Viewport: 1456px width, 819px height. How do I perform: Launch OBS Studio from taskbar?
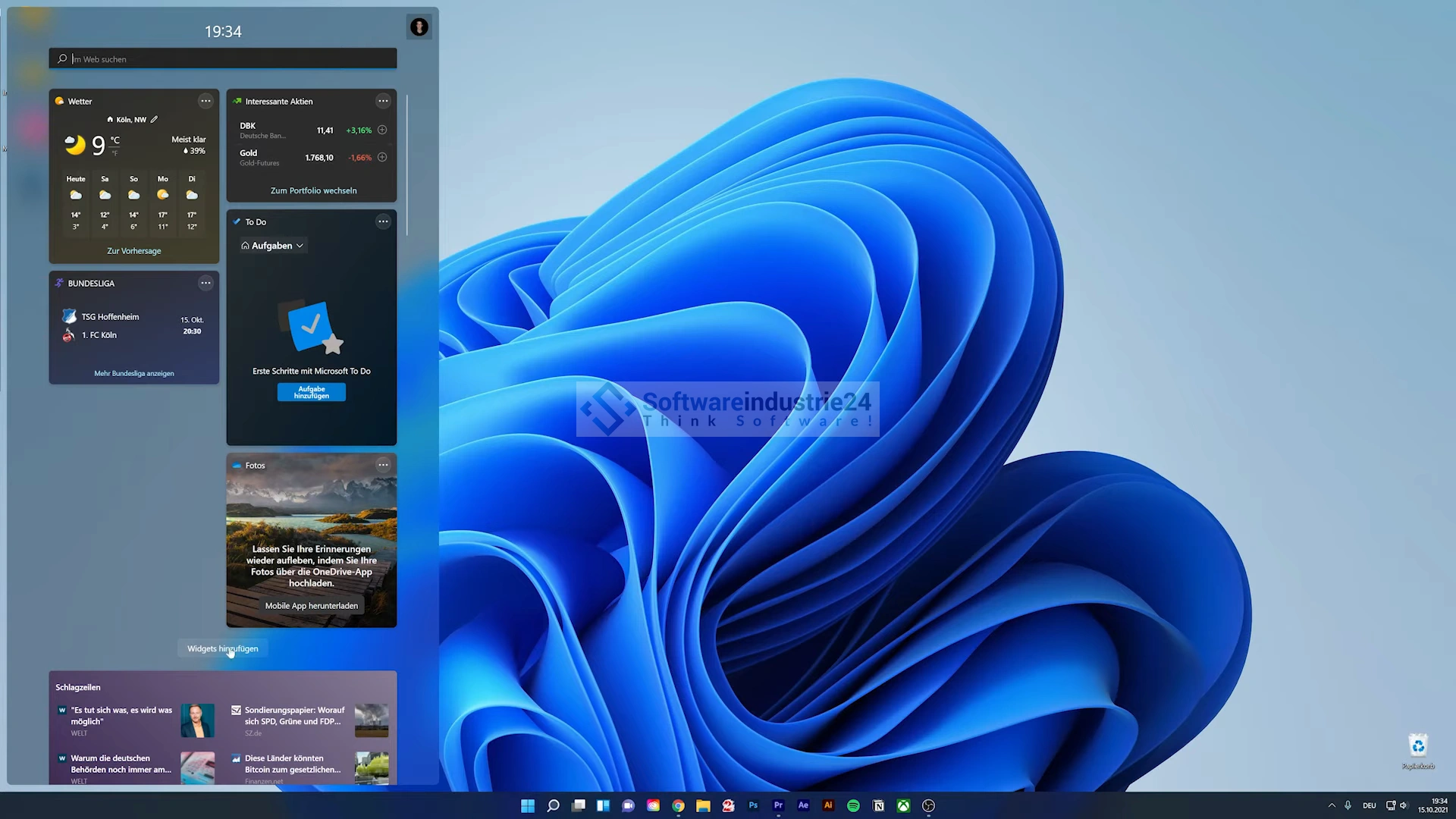pos(928,805)
